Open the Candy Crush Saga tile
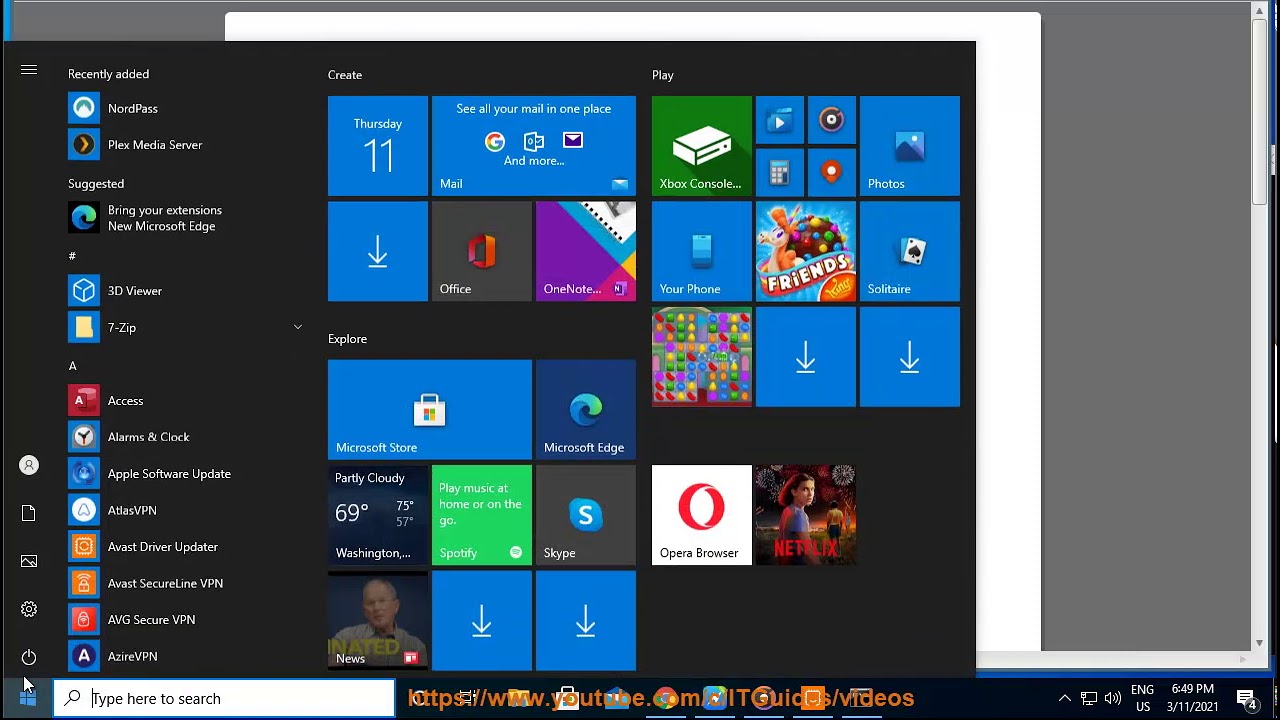Viewport: 1280px width, 720px height. 702,357
